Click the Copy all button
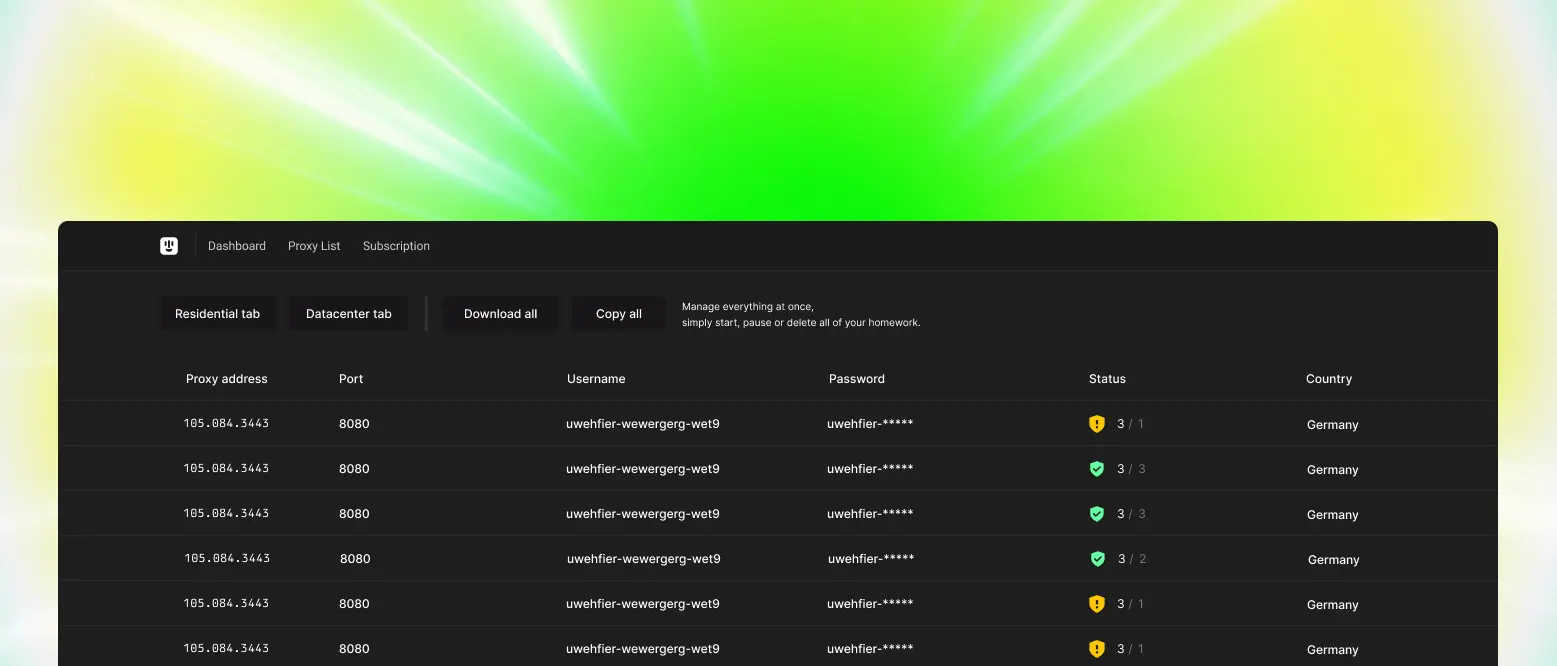This screenshot has height=666, width=1557. pos(618,313)
